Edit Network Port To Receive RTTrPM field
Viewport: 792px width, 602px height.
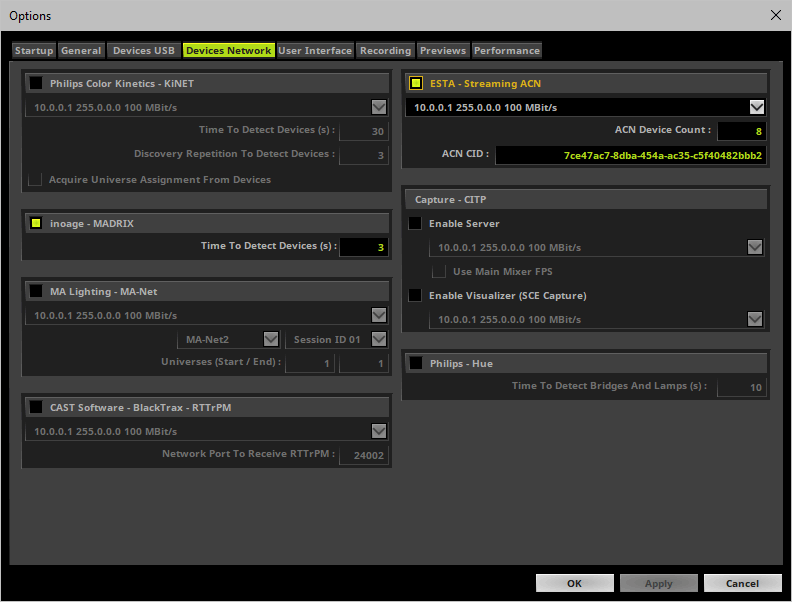[364, 455]
